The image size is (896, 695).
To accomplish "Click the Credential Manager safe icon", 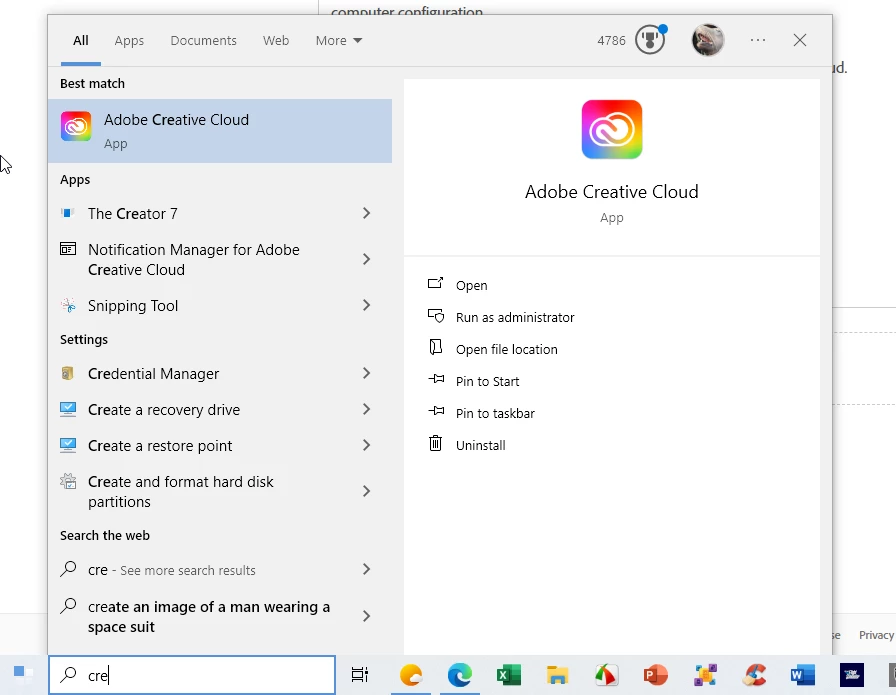I will (67, 373).
